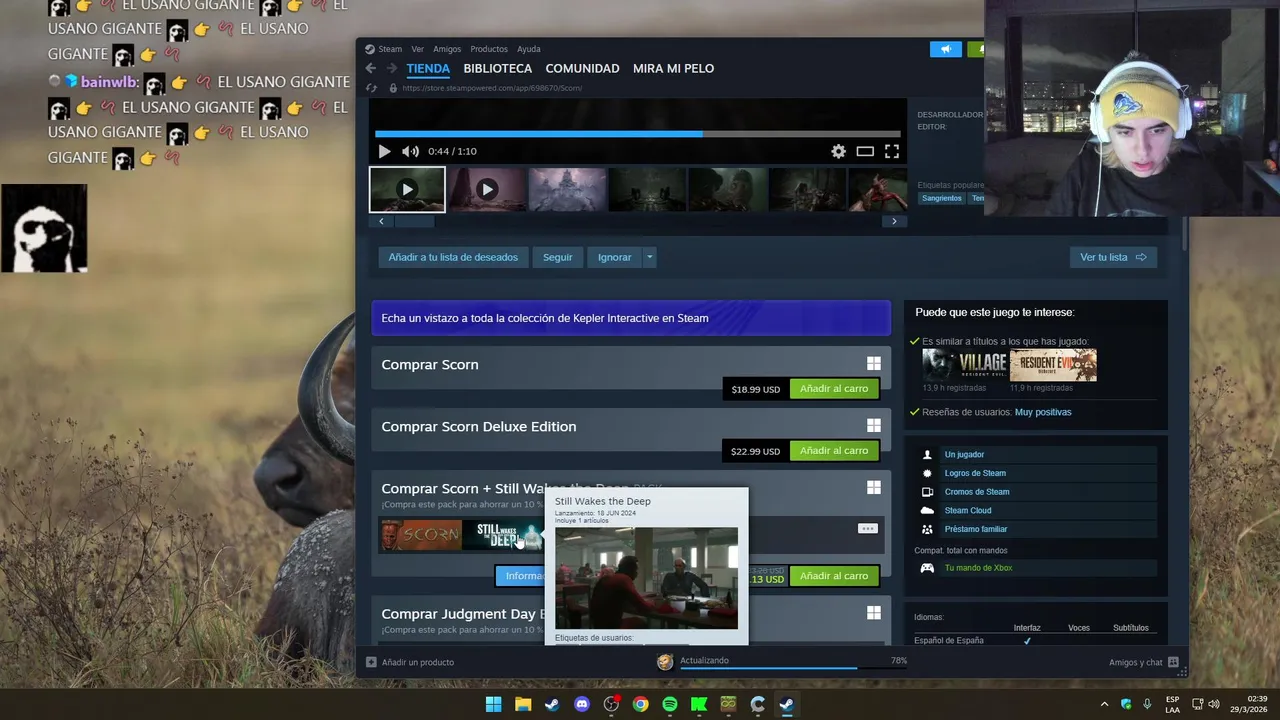Click Windows icon on Still Wakes pack row
The width and height of the screenshot is (1280, 720).
pyautogui.click(x=874, y=488)
